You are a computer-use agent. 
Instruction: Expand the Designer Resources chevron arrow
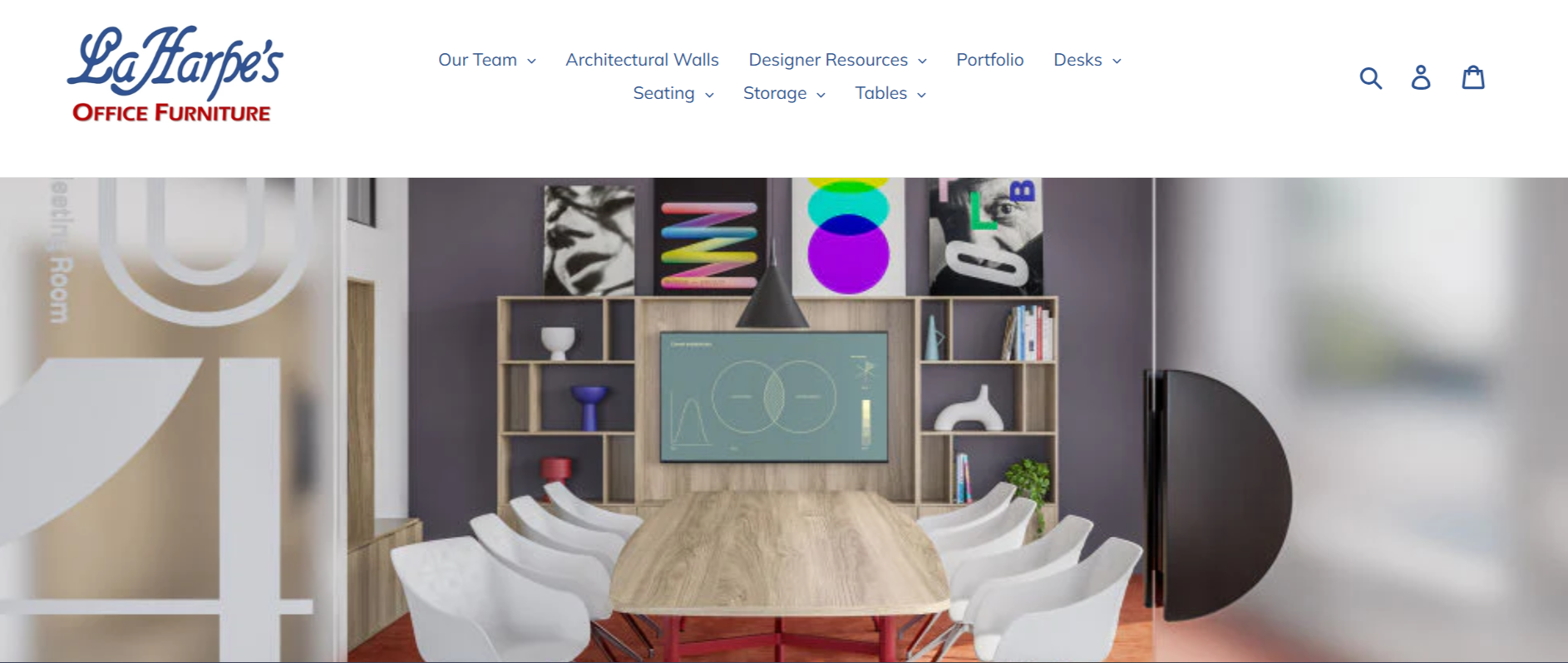(x=922, y=61)
